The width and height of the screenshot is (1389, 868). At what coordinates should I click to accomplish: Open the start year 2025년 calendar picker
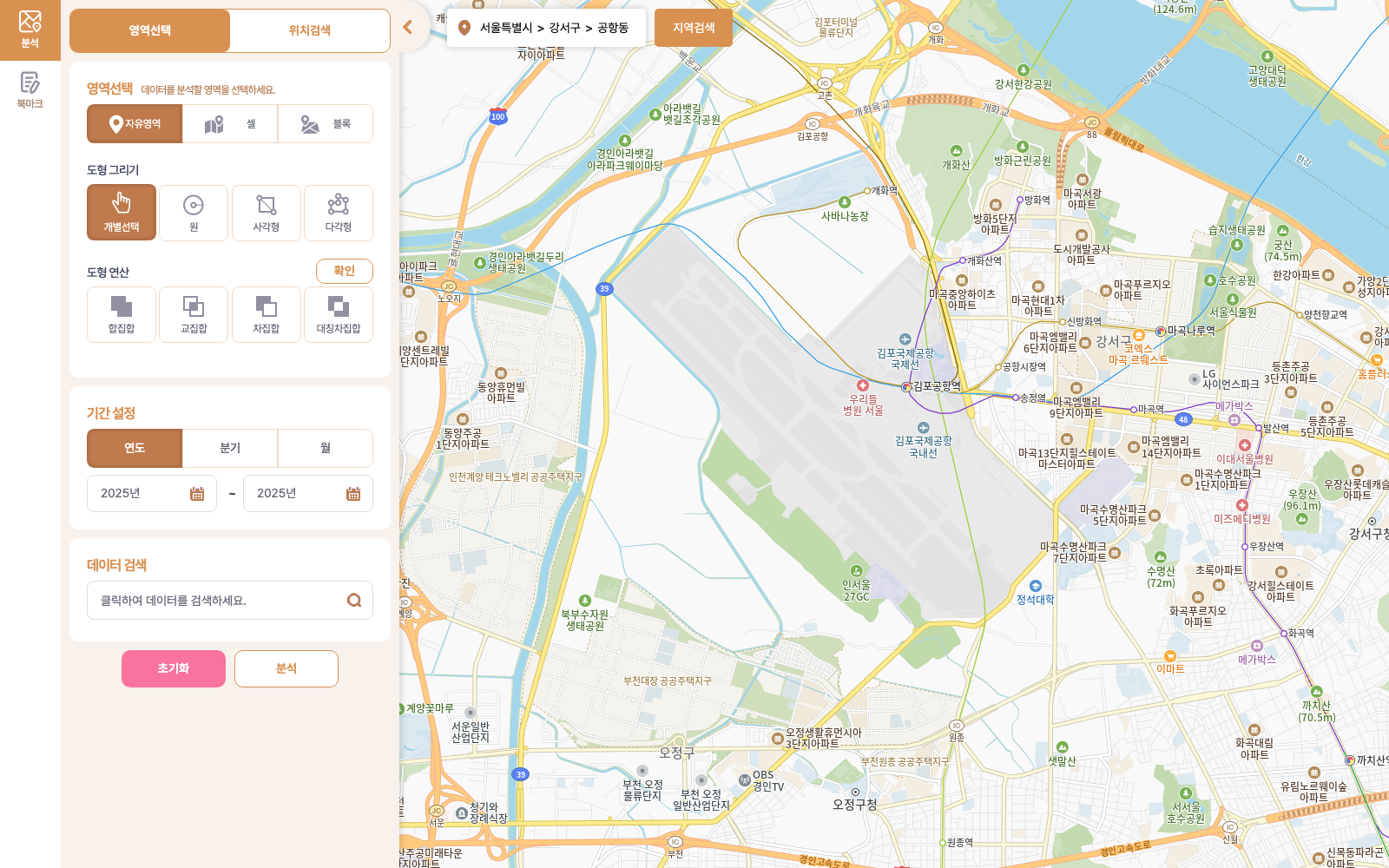[x=197, y=494]
